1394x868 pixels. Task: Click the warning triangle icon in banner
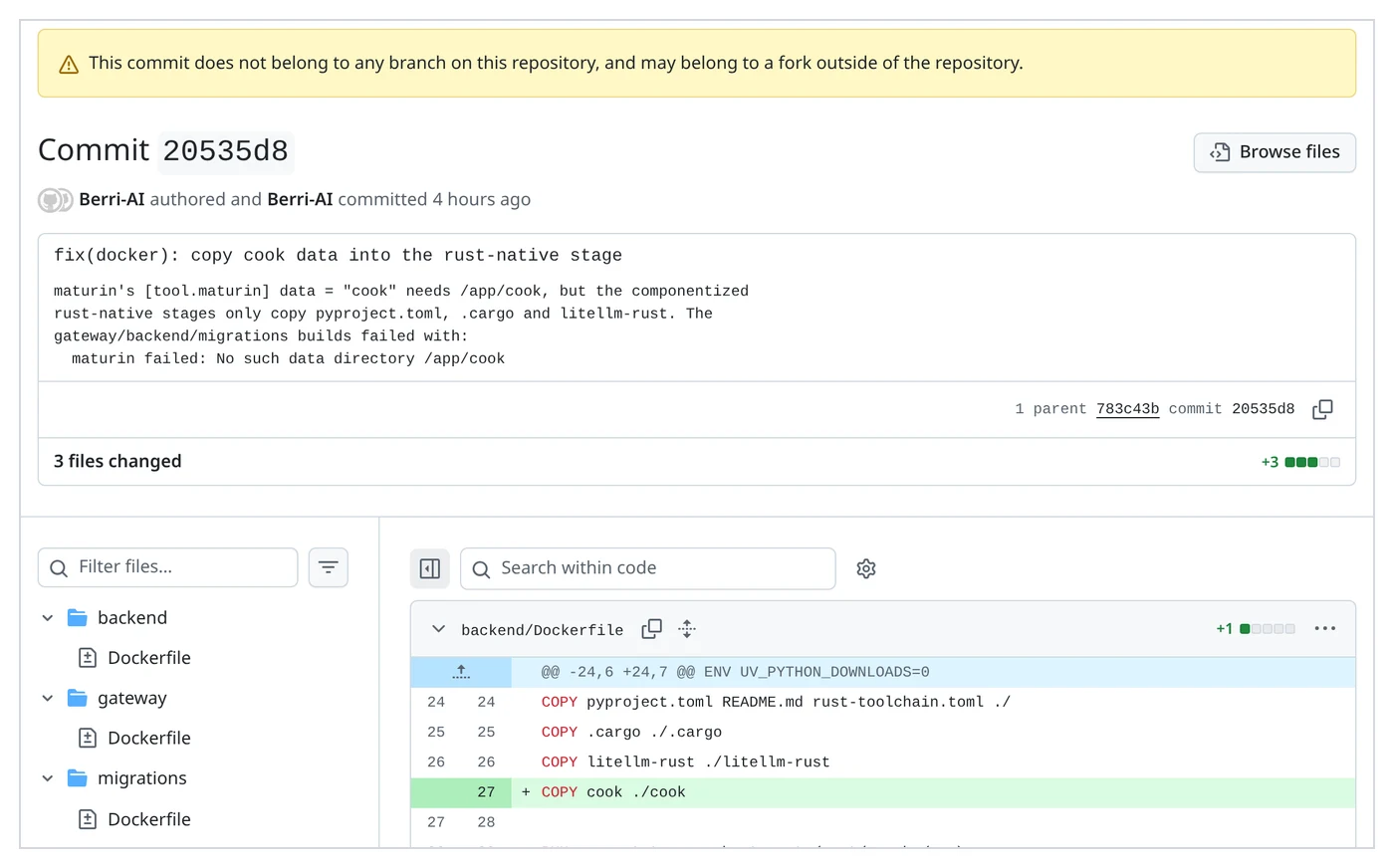pos(69,65)
